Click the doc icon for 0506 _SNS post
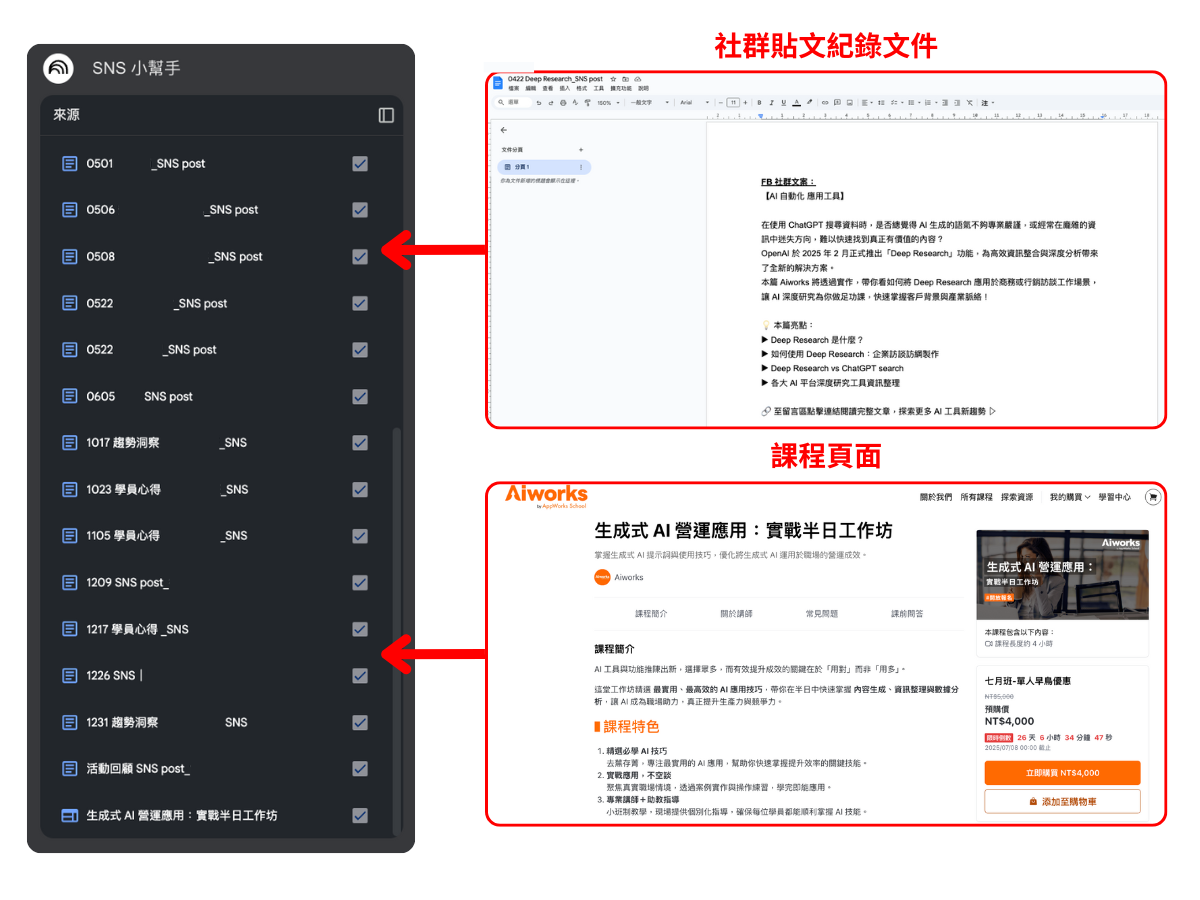The width and height of the screenshot is (1200, 900). tap(70, 210)
